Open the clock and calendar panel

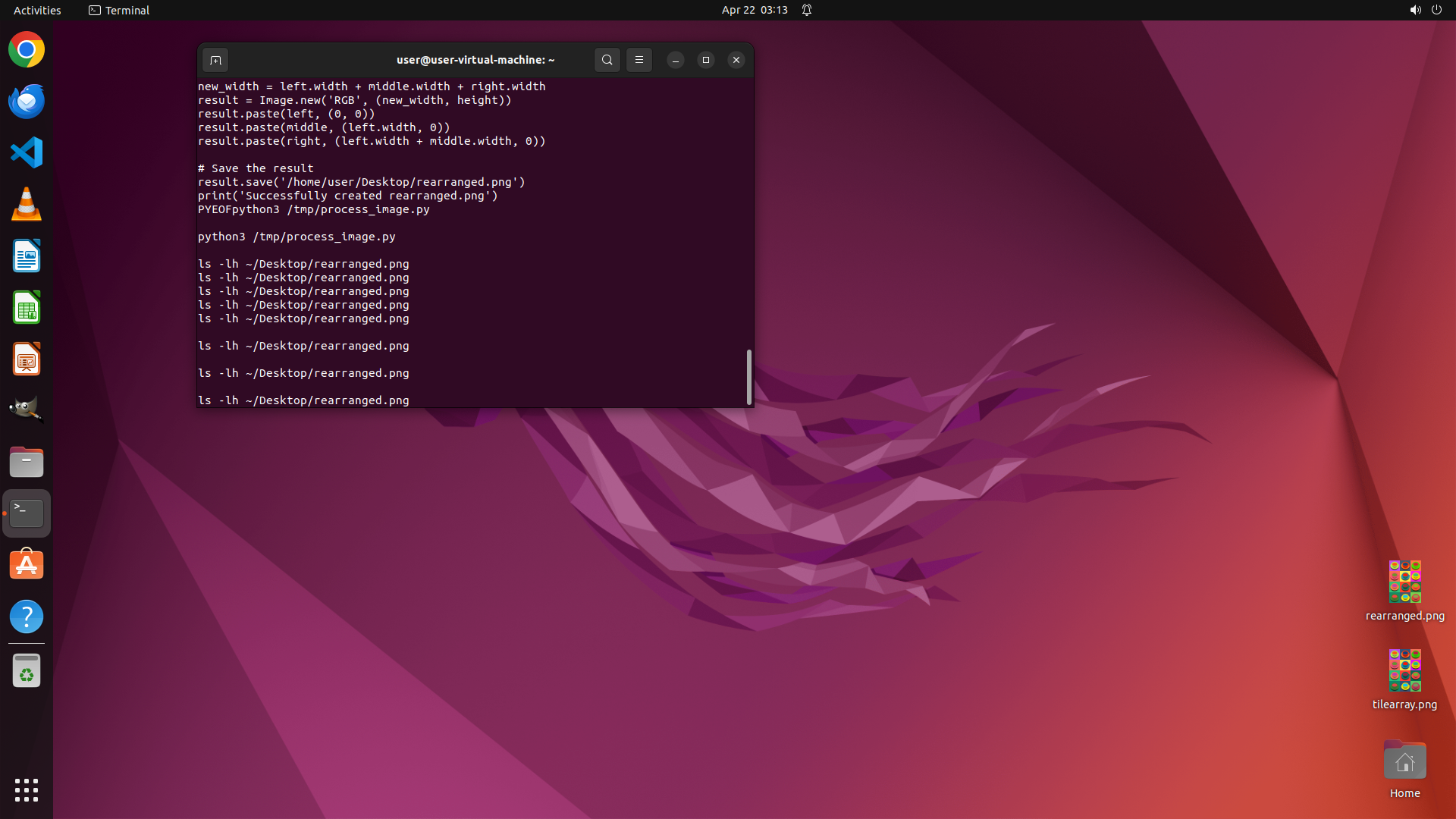(754, 10)
